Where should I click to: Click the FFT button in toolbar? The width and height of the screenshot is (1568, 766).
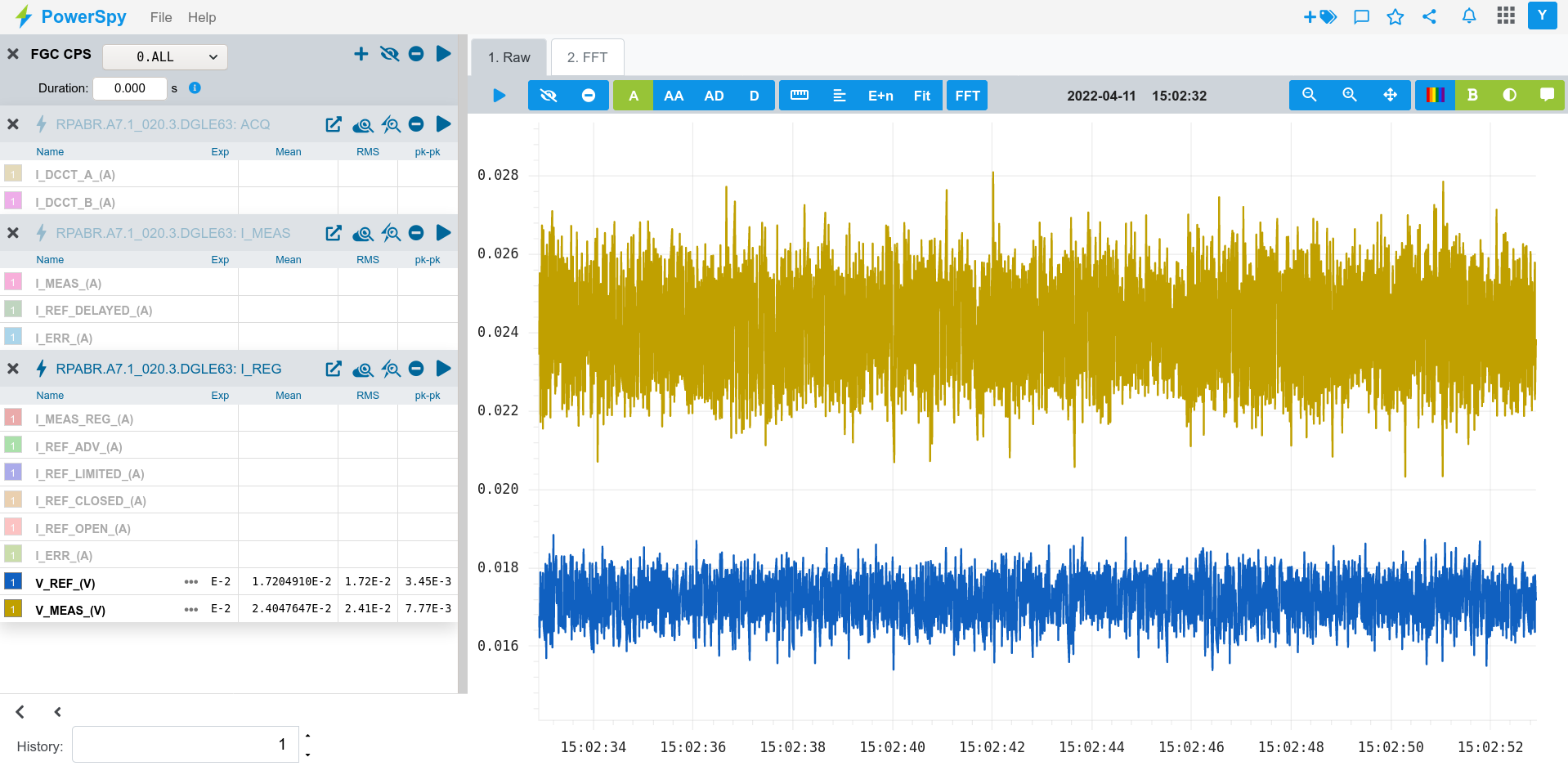[968, 96]
